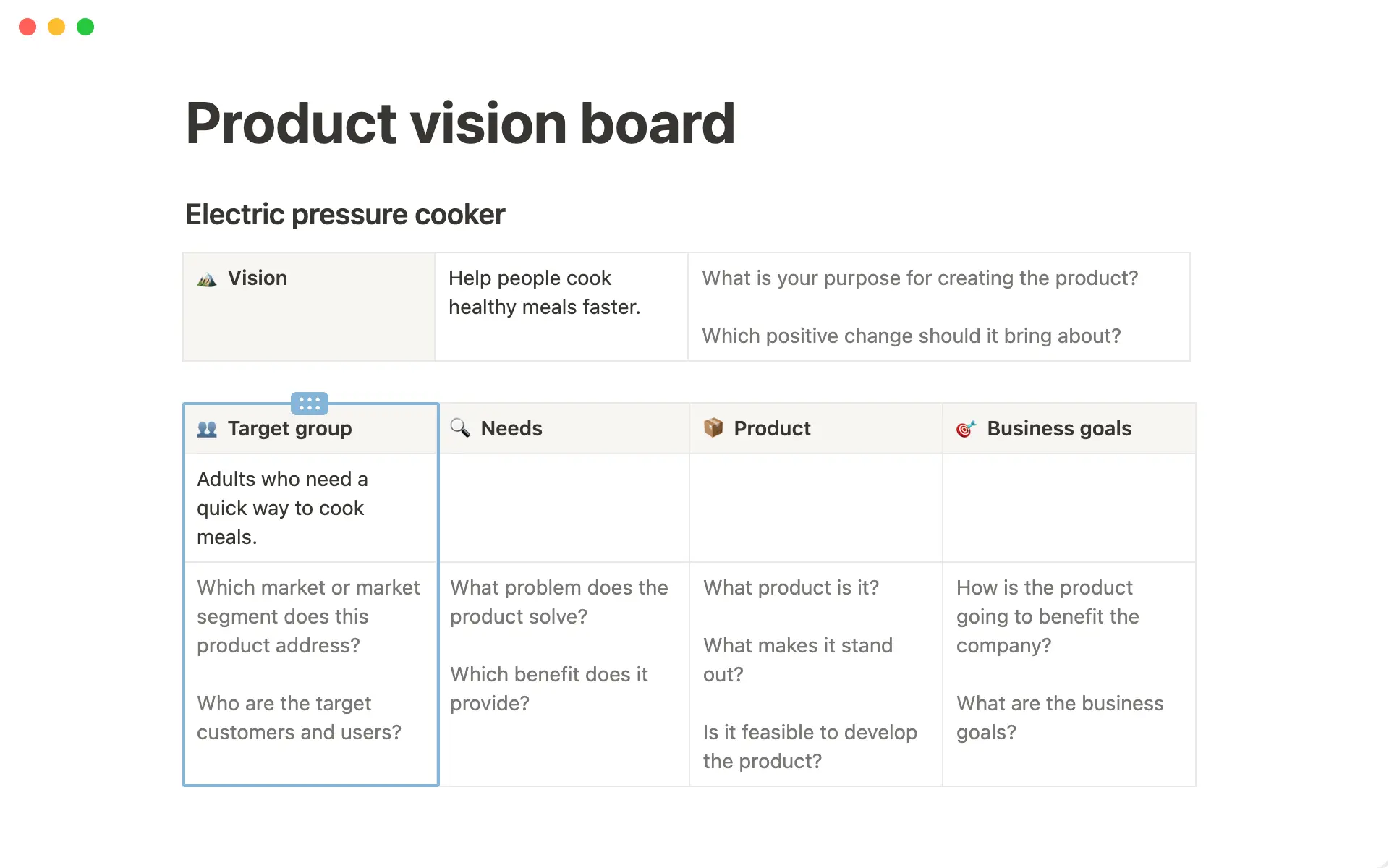The width and height of the screenshot is (1389, 868).
Task: Click the magnifying glass icon beside Needs
Action: coord(460,428)
